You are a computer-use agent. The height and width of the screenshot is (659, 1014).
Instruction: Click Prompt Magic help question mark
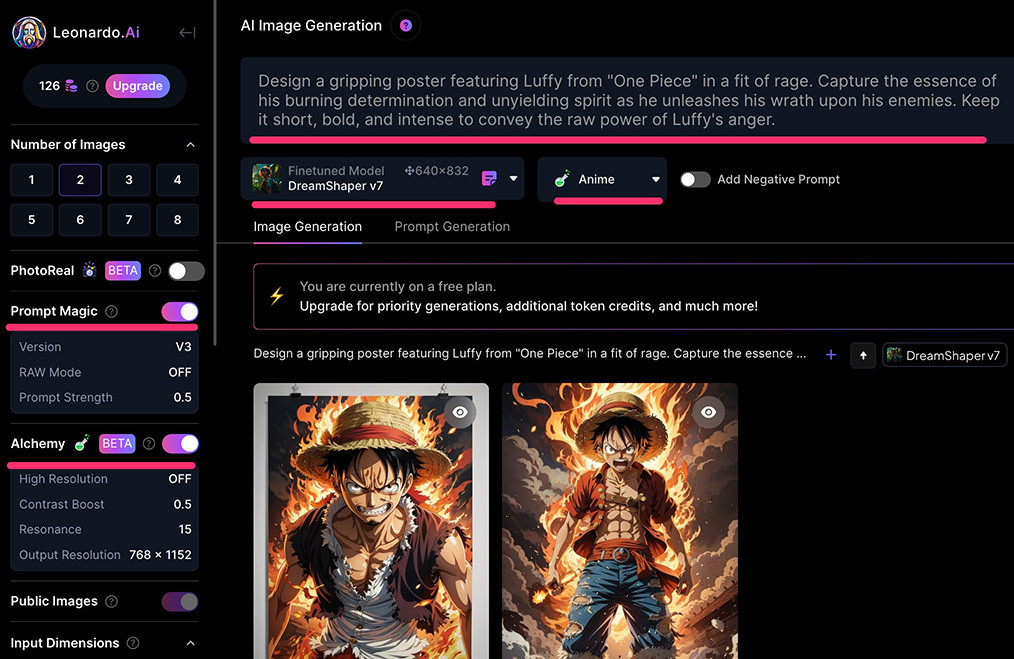111,312
